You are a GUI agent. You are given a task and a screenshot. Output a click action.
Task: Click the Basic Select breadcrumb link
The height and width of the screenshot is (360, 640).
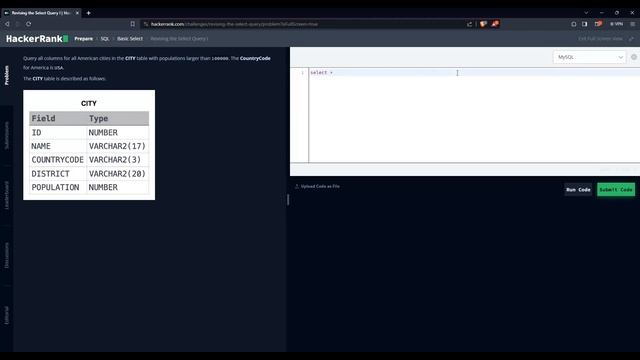[x=130, y=39]
